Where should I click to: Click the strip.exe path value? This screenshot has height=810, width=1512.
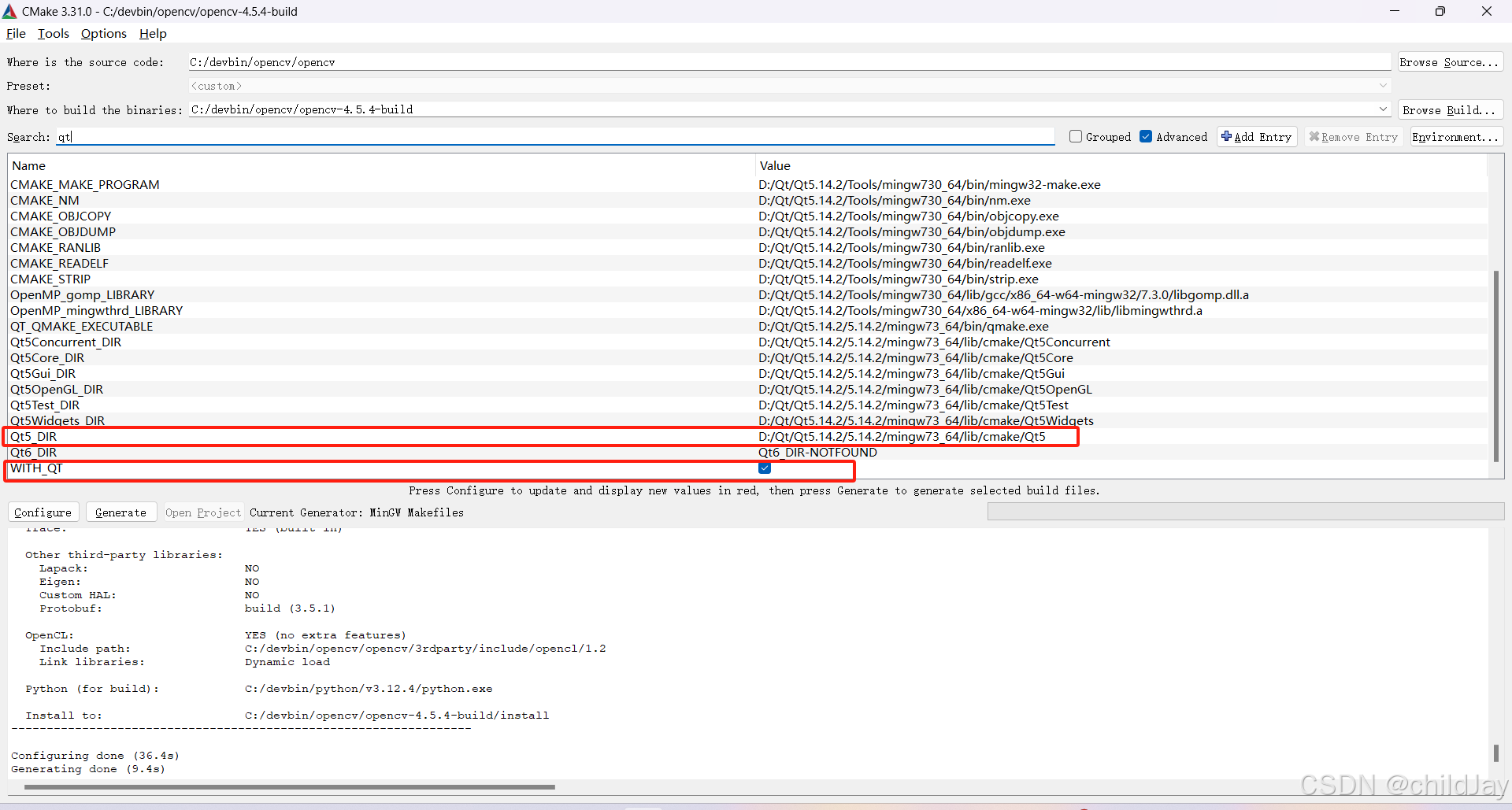click(x=899, y=279)
